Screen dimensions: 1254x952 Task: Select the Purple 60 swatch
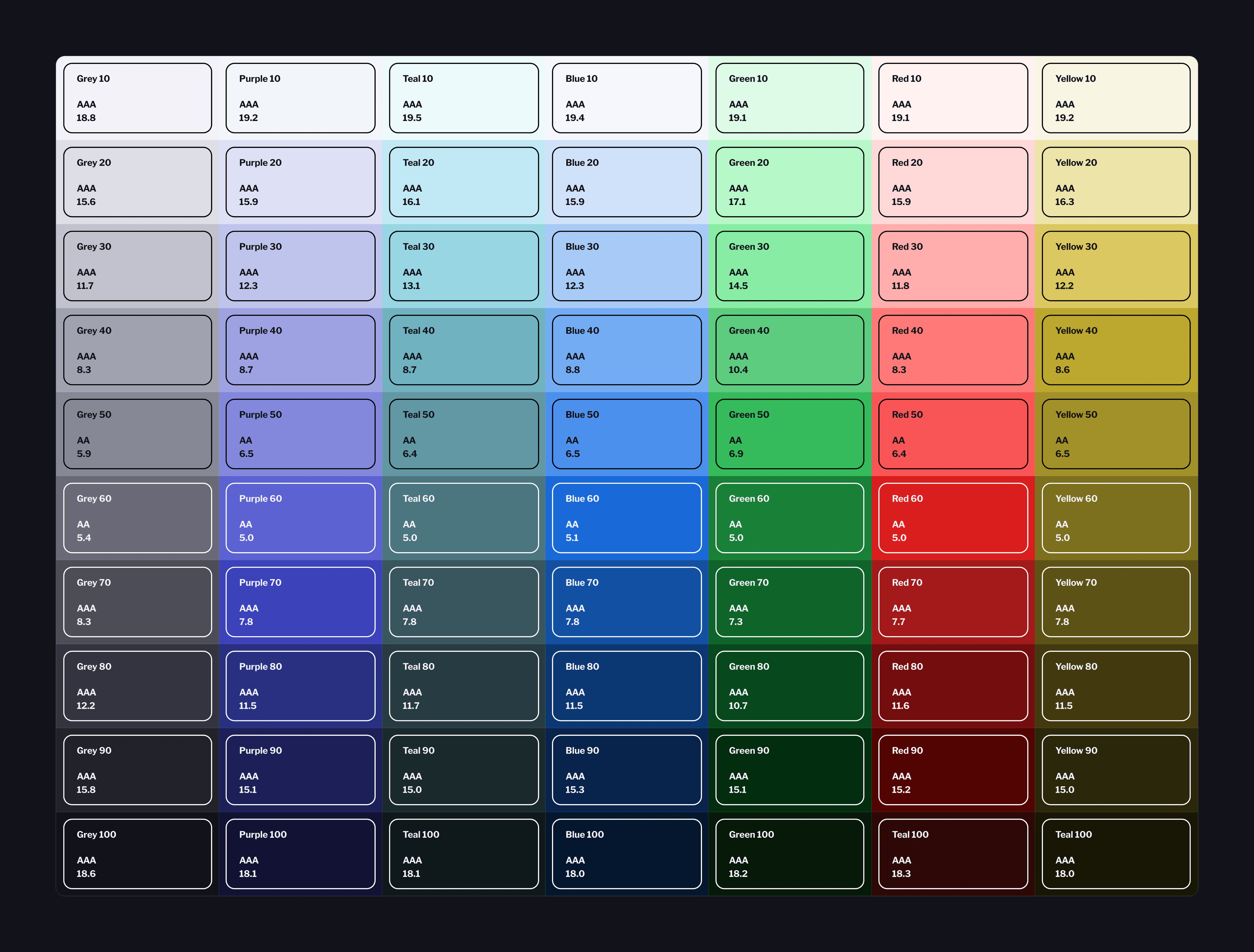click(300, 518)
